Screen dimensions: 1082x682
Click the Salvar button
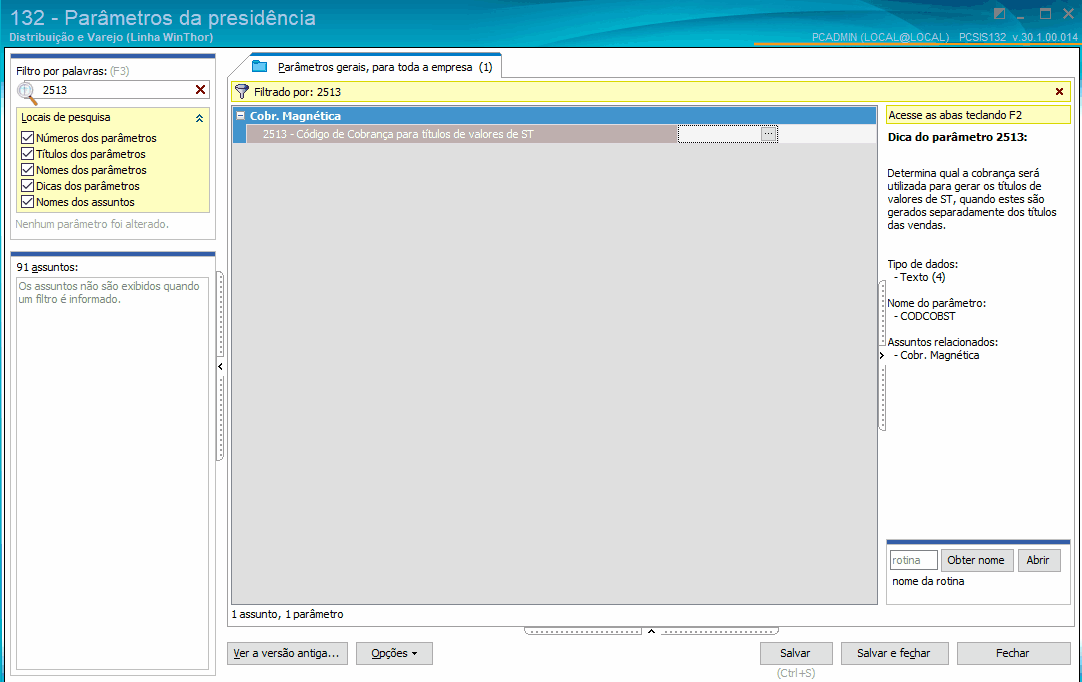[x=796, y=653]
